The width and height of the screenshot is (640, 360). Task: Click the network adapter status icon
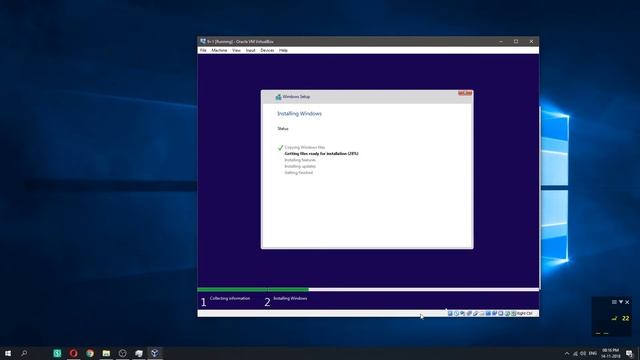(x=469, y=313)
